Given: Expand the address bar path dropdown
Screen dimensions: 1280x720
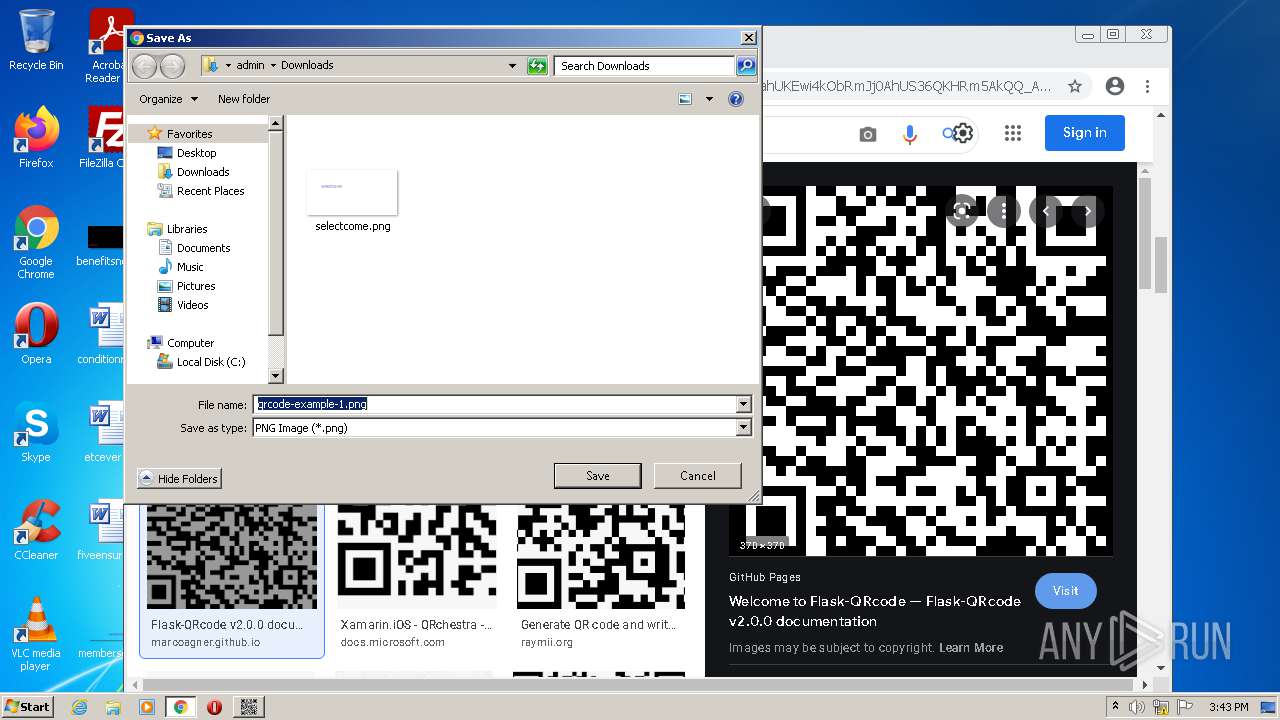Looking at the screenshot, I should pos(512,66).
